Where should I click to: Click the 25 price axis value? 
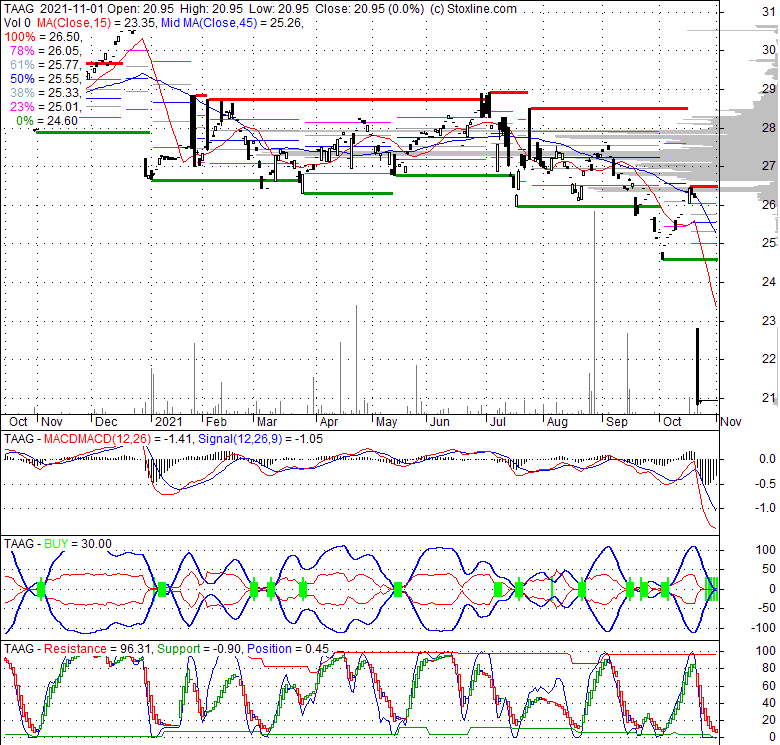coord(769,242)
